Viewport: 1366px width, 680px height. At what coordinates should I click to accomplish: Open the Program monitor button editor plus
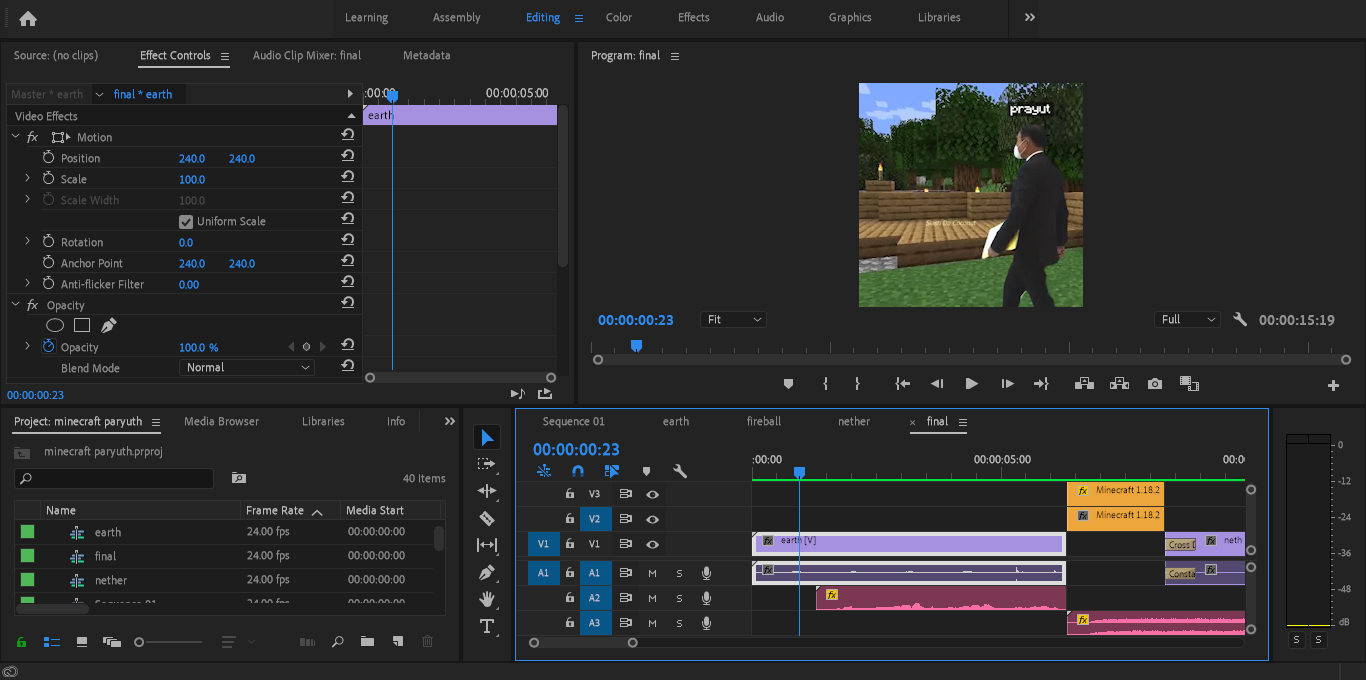1333,385
